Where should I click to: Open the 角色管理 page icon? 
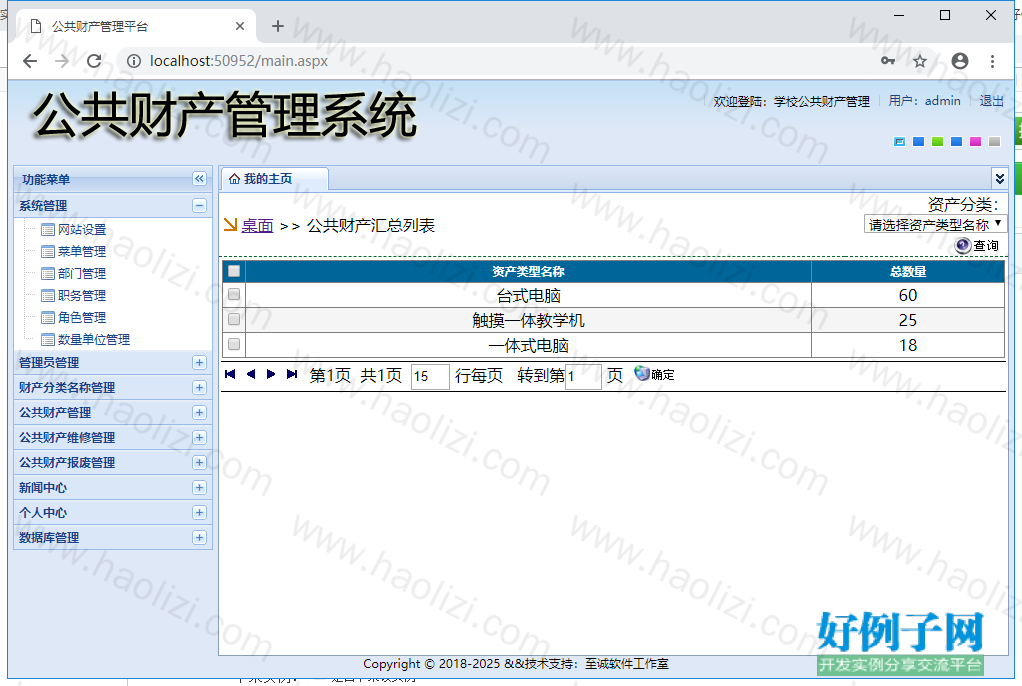point(48,318)
